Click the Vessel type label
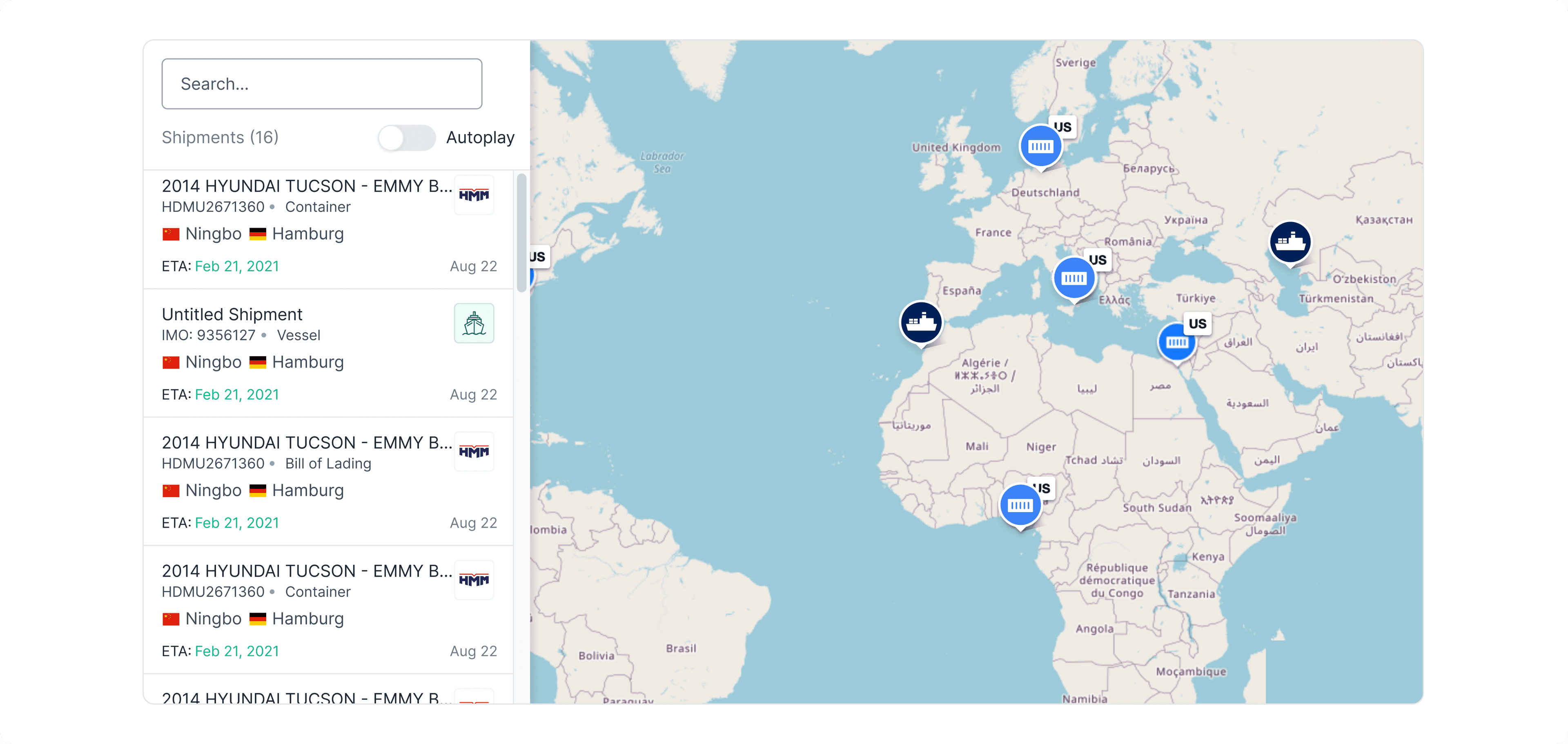 point(298,335)
